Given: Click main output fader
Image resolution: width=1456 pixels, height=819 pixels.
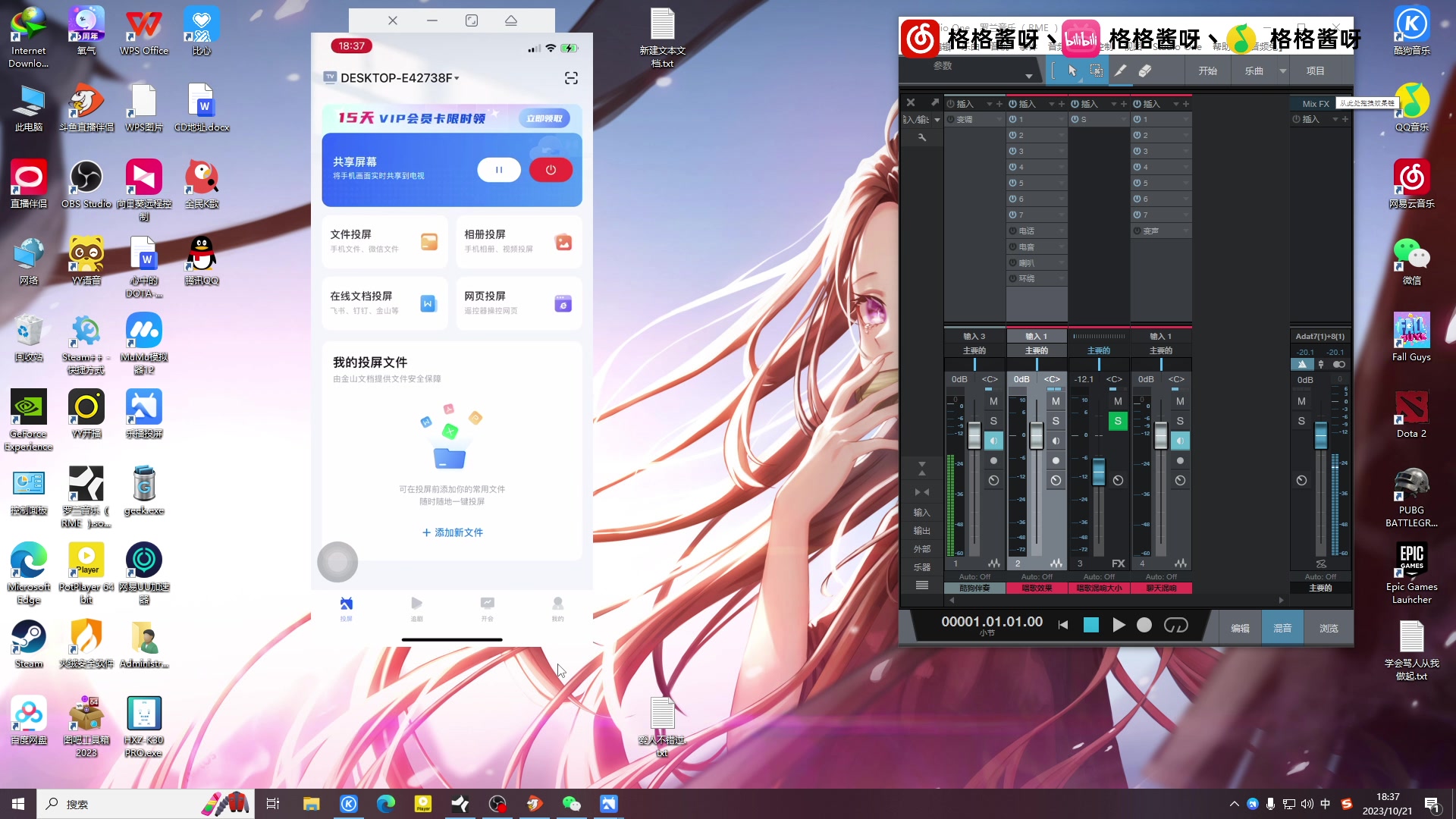Looking at the screenshot, I should (1320, 435).
